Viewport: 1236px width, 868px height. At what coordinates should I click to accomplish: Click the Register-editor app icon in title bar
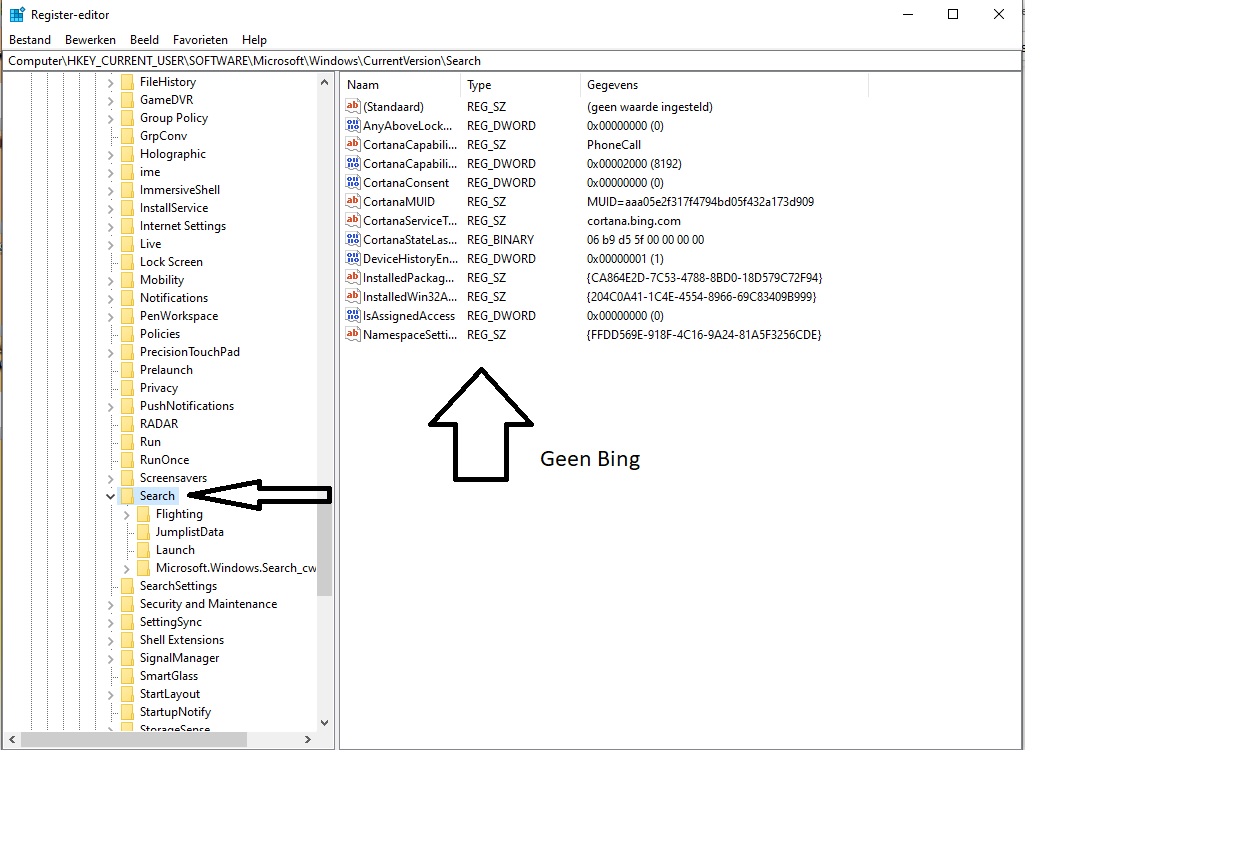[x=17, y=15]
